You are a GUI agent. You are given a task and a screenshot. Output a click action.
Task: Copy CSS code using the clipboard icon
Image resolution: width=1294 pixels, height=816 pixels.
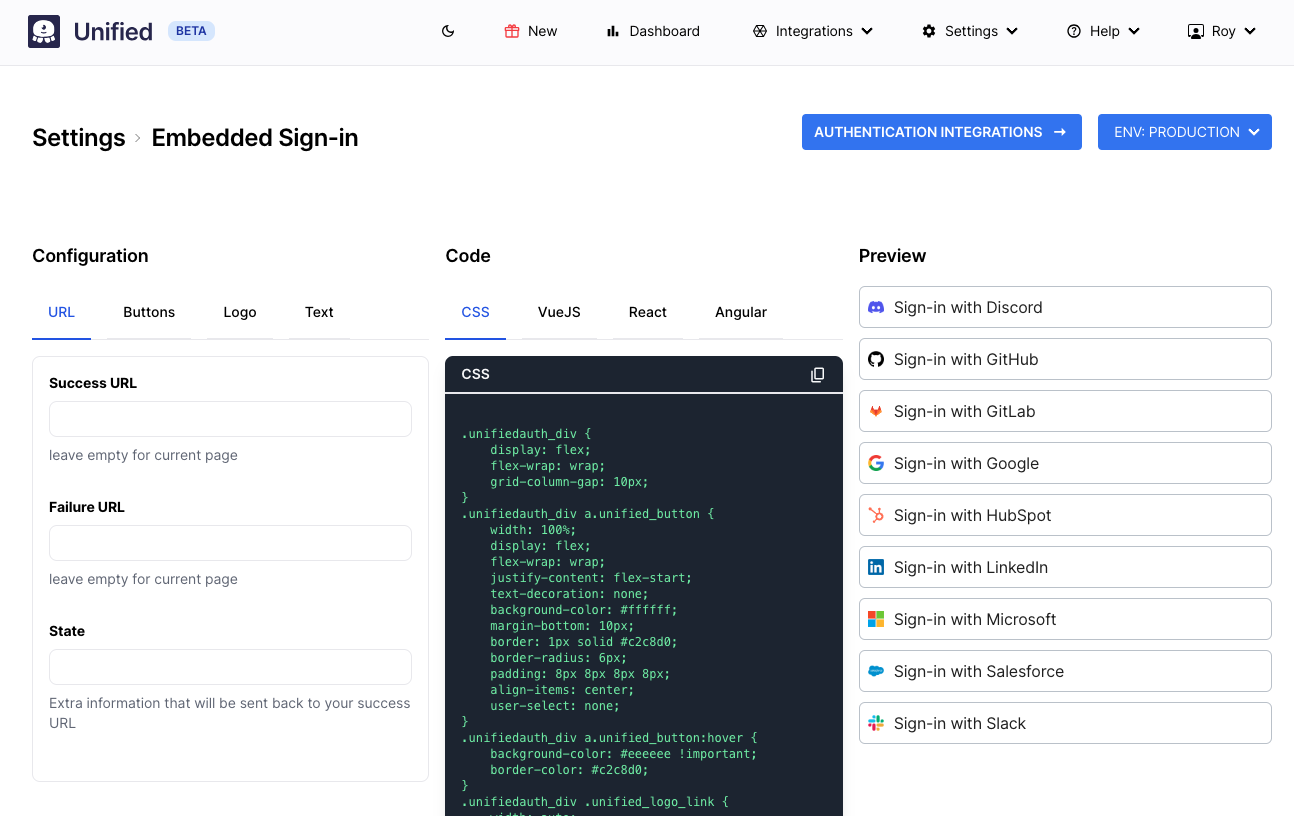tap(817, 374)
